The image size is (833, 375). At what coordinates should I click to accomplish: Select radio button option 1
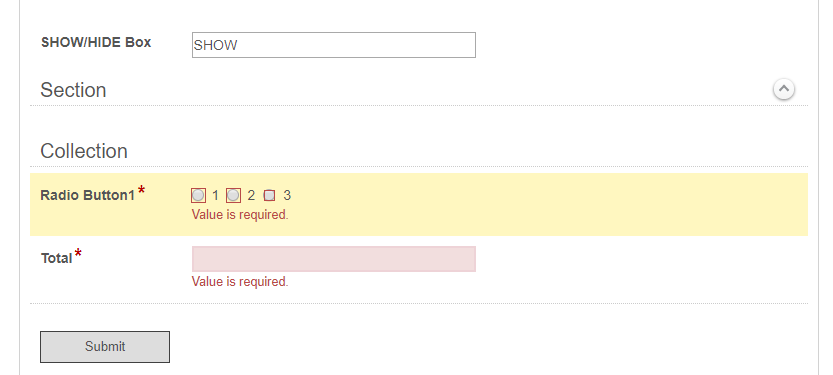pos(198,195)
